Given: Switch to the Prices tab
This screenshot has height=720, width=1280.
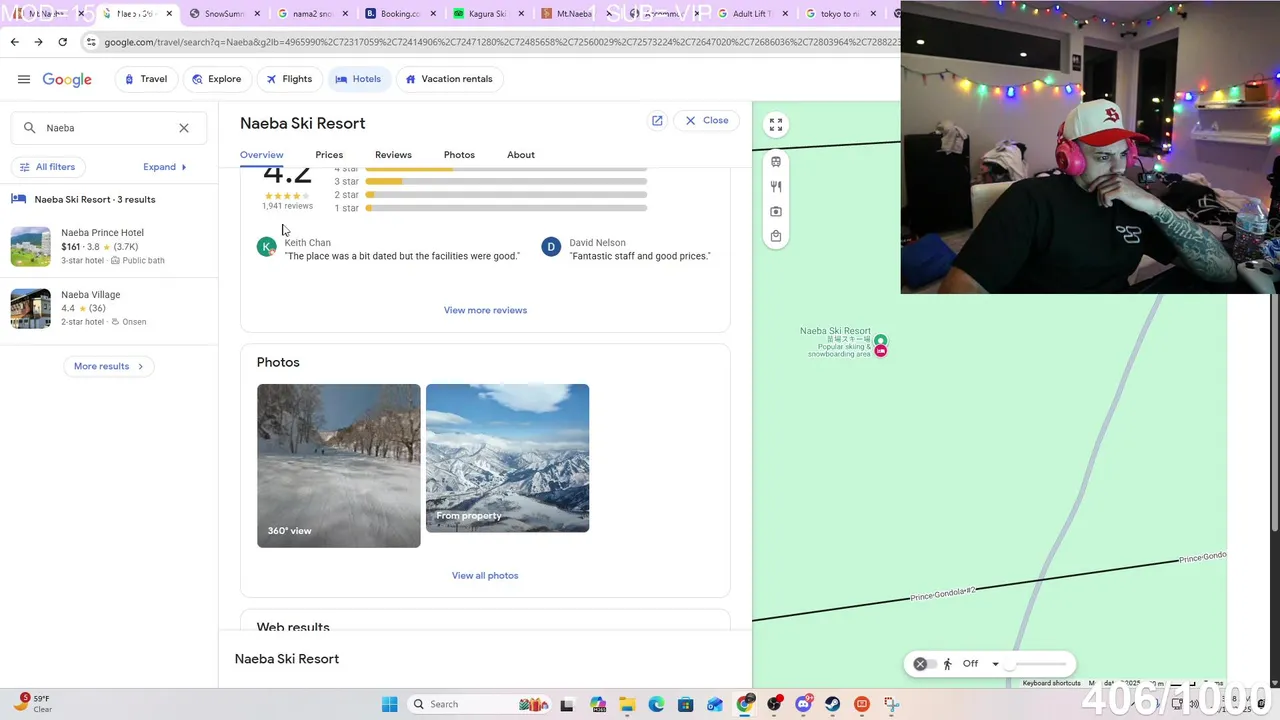Looking at the screenshot, I should (x=329, y=155).
